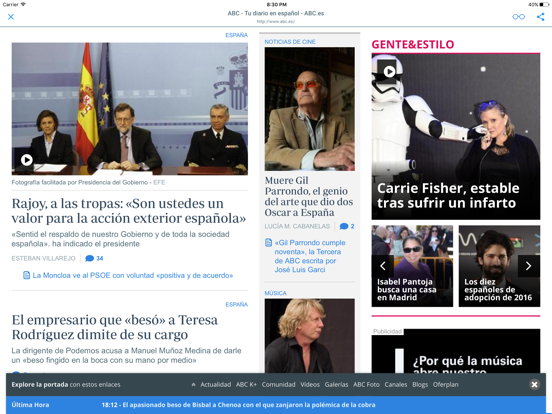Click author Esteban Villarejo
This screenshot has height=414, width=552.
tap(44, 258)
